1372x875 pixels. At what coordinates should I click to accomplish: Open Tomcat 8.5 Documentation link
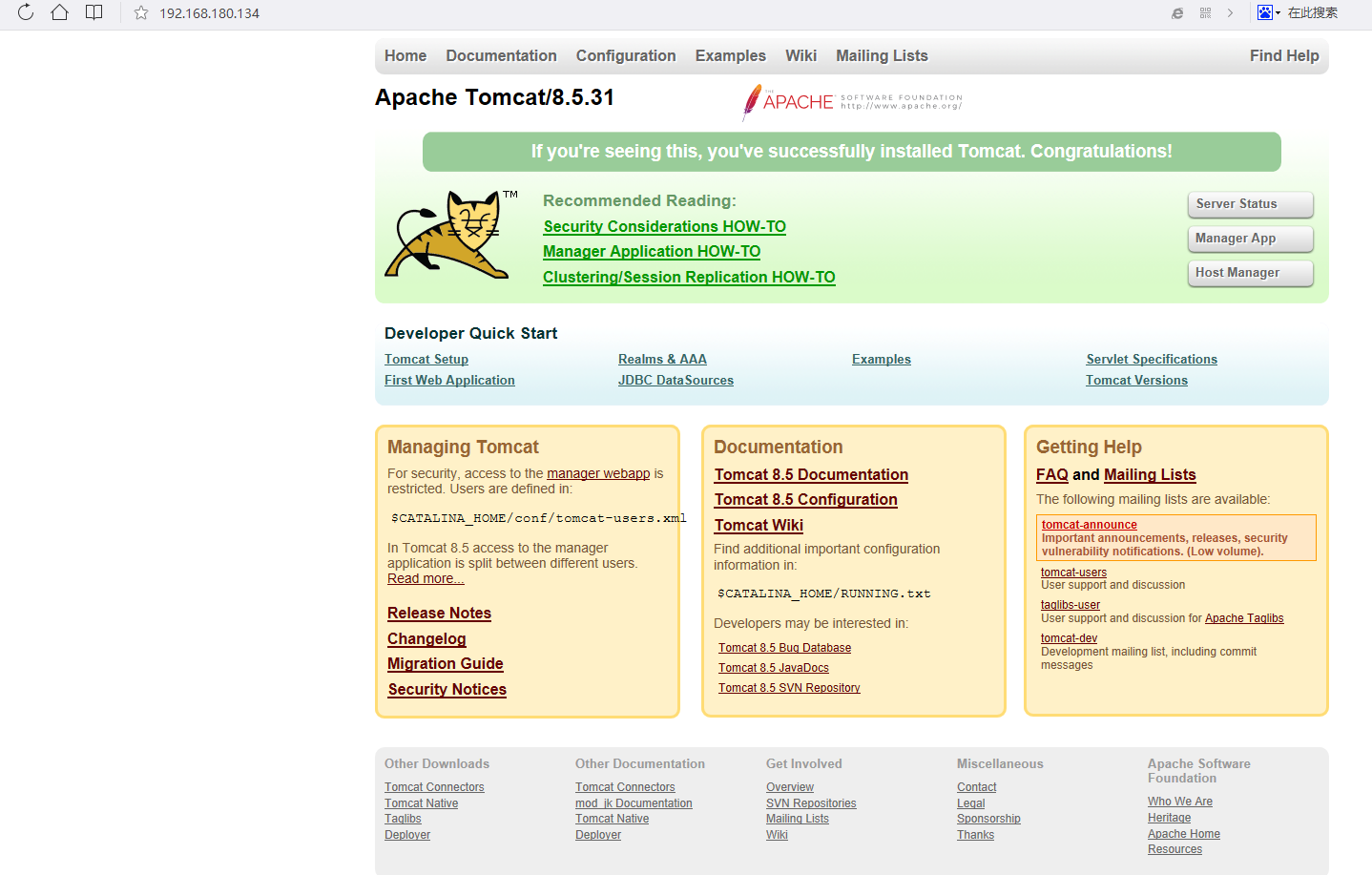(x=811, y=475)
